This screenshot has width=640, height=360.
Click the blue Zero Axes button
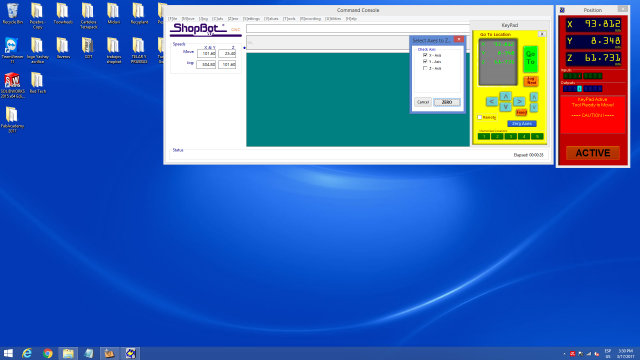[x=522, y=123]
